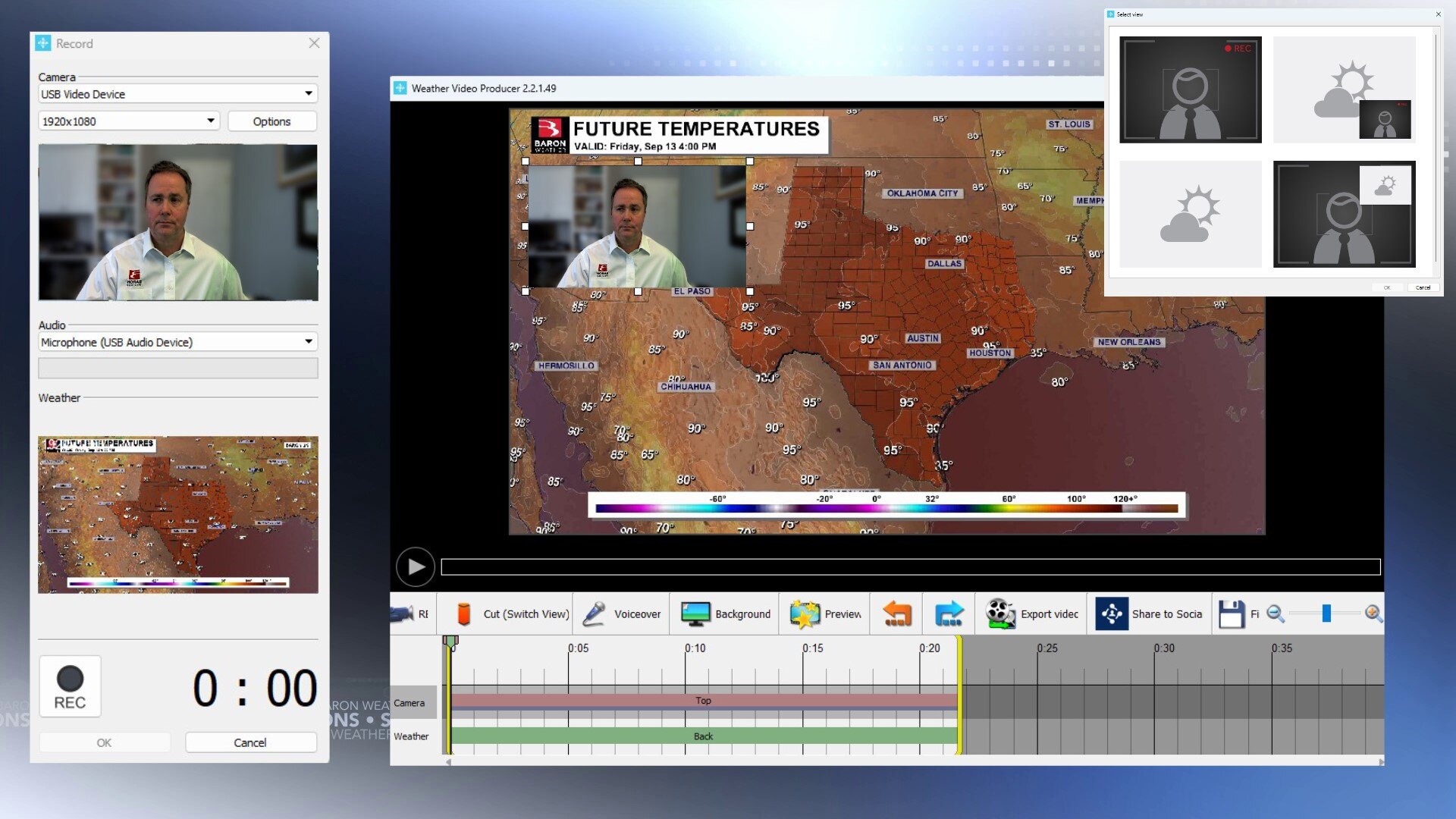Click the timeline zoom in magnifier

1373,613
